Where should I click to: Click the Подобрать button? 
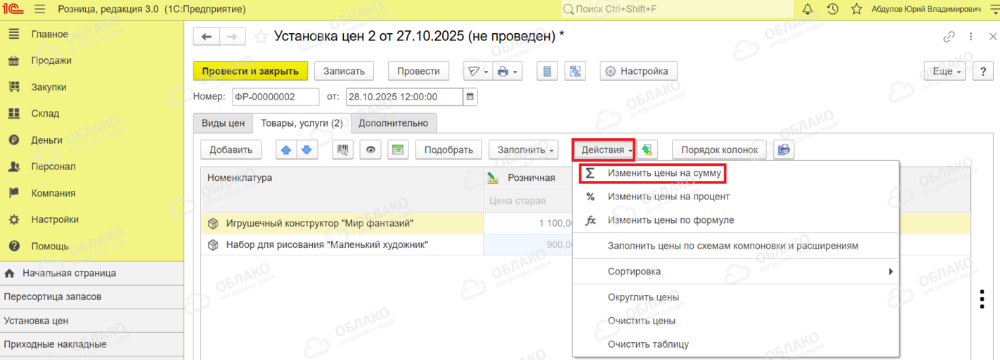coord(448,150)
